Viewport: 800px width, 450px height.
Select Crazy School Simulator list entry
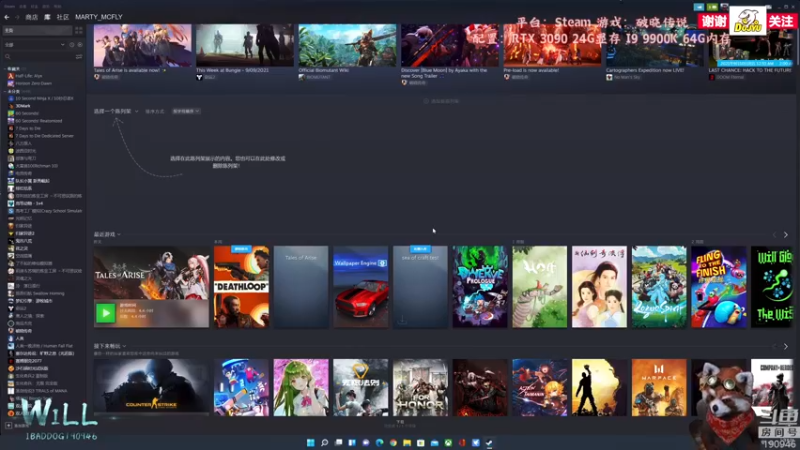[45, 211]
